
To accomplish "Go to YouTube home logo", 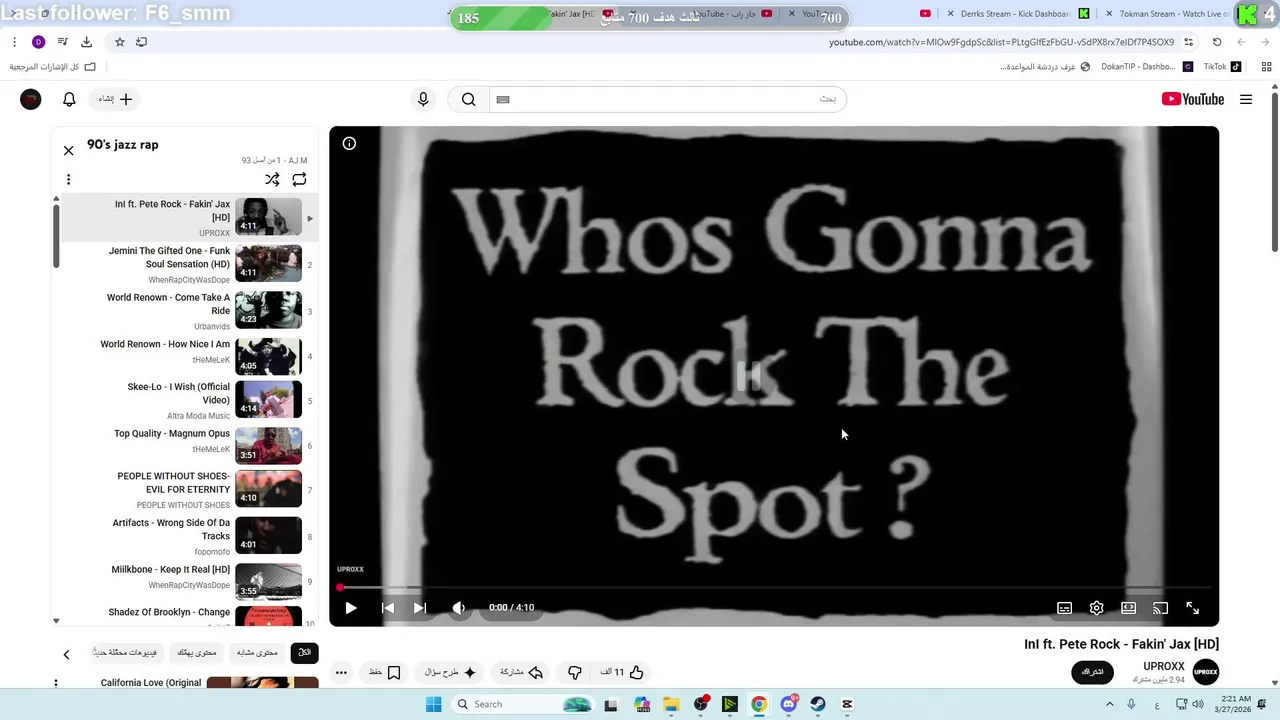I will pyautogui.click(x=1193, y=99).
